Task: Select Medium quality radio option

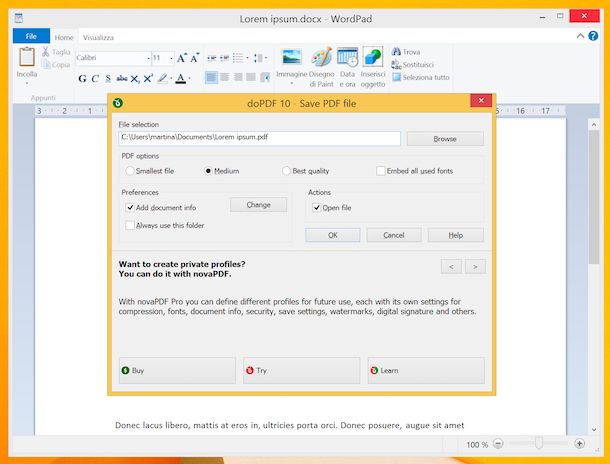Action: click(208, 171)
